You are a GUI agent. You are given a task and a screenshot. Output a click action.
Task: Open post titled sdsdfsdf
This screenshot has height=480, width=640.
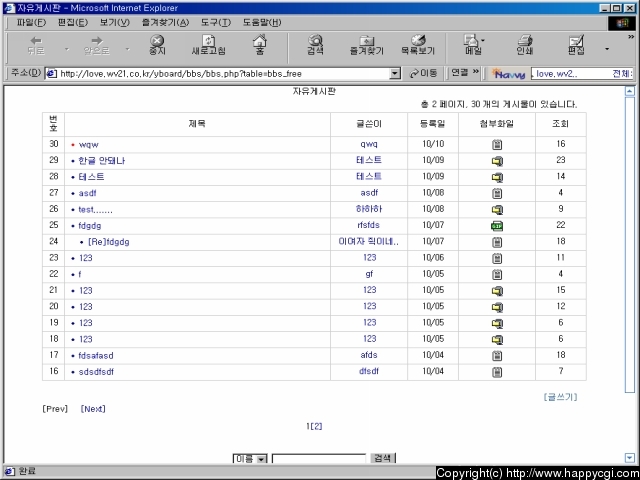click(96, 372)
